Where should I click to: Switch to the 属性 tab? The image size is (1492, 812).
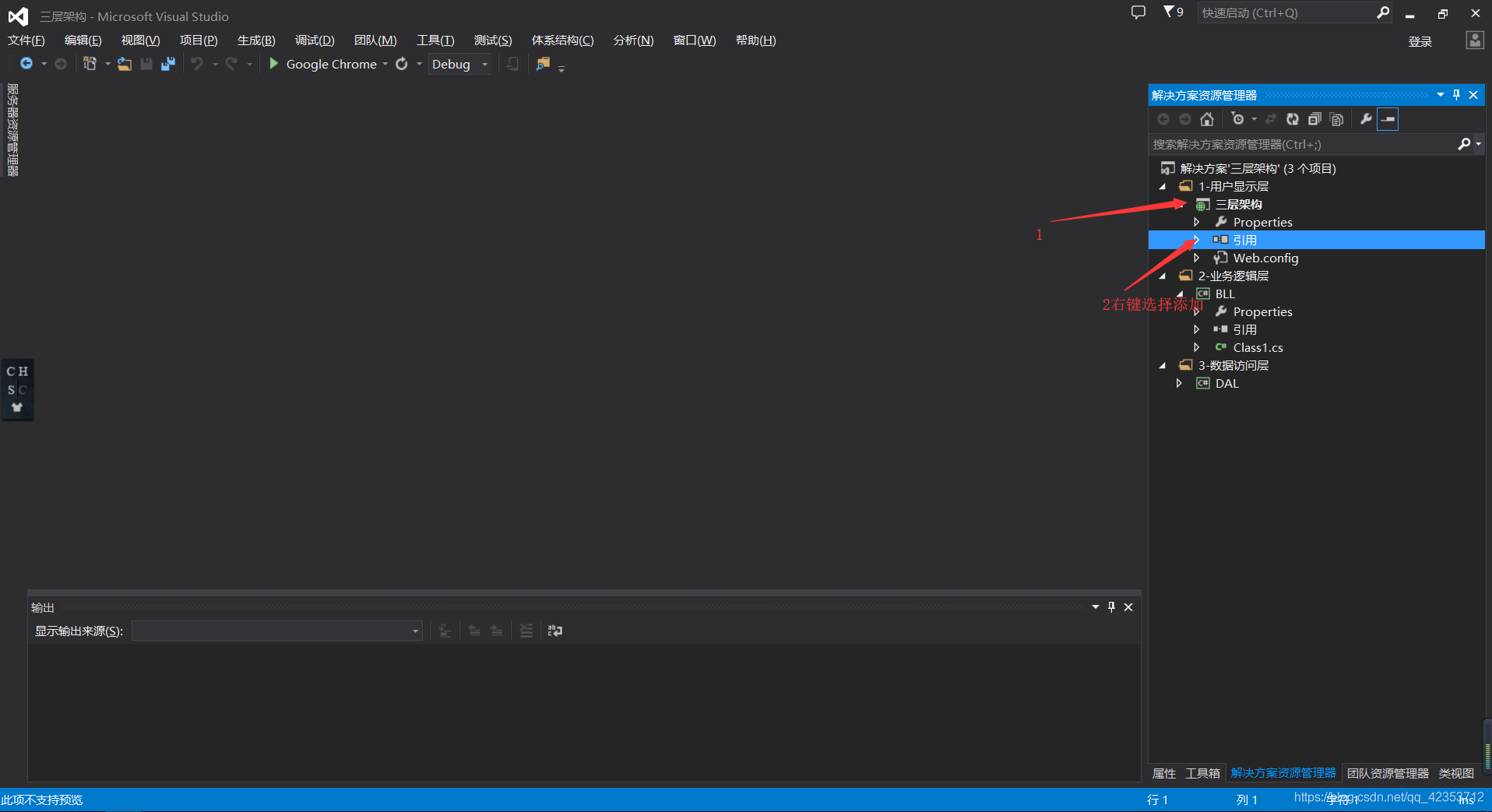[x=1164, y=773]
